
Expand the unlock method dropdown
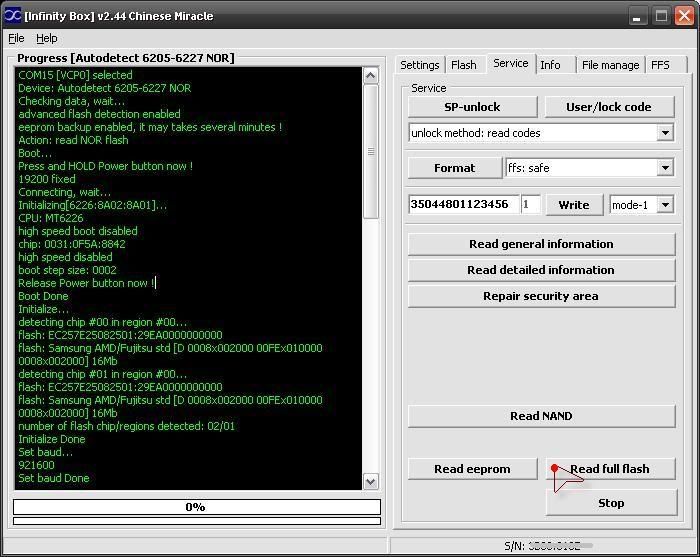665,133
